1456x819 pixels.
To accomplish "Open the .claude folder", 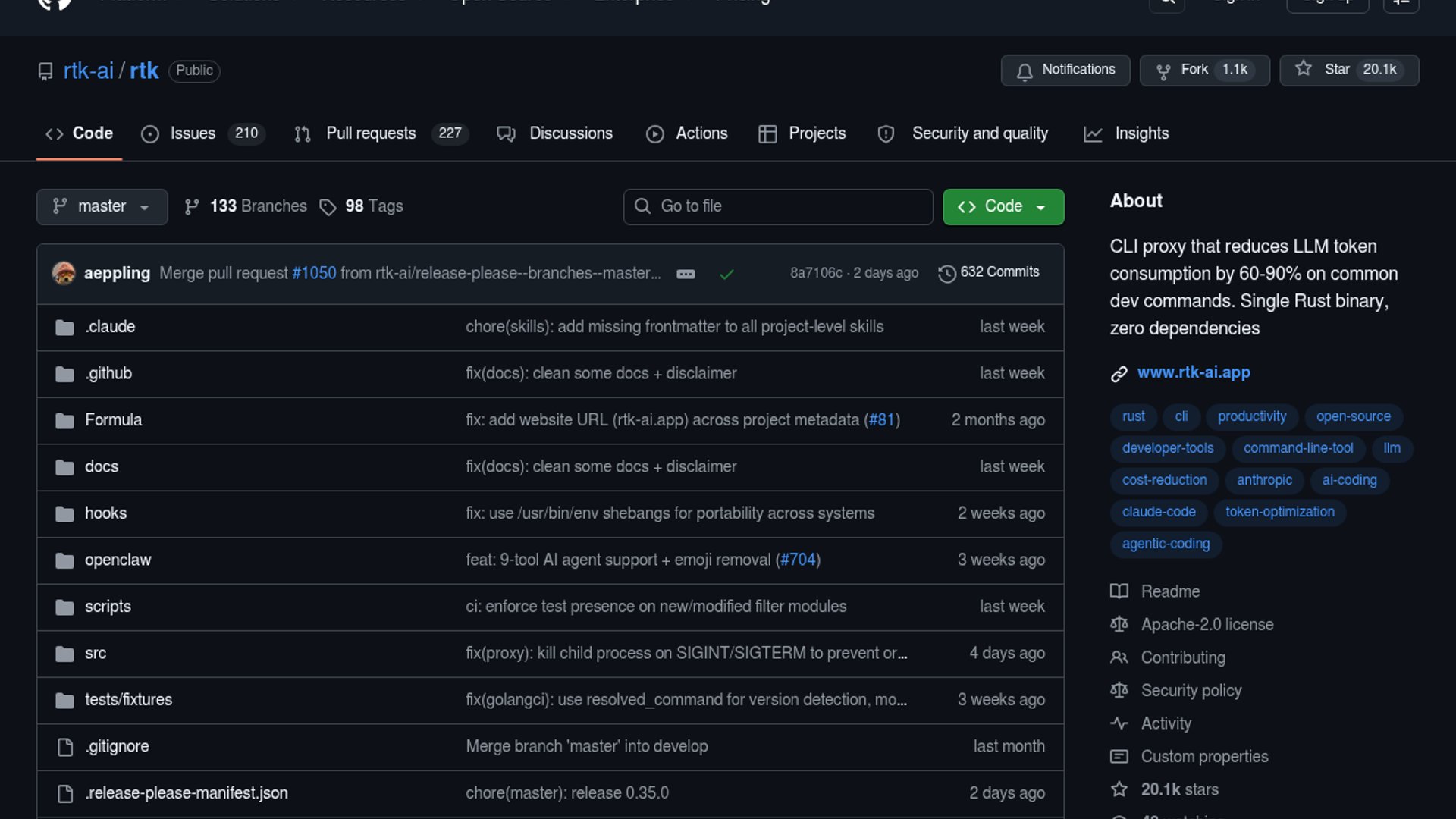I will 110,327.
